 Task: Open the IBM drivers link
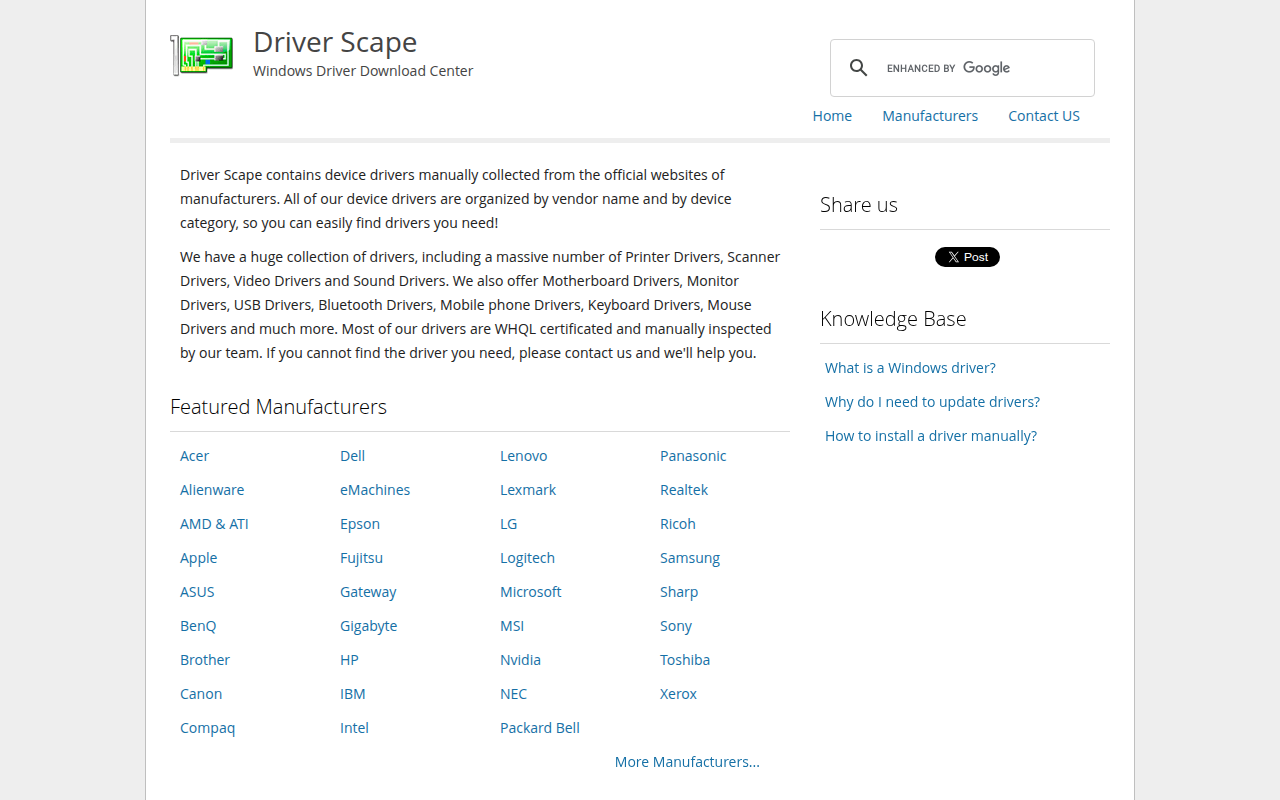(353, 694)
